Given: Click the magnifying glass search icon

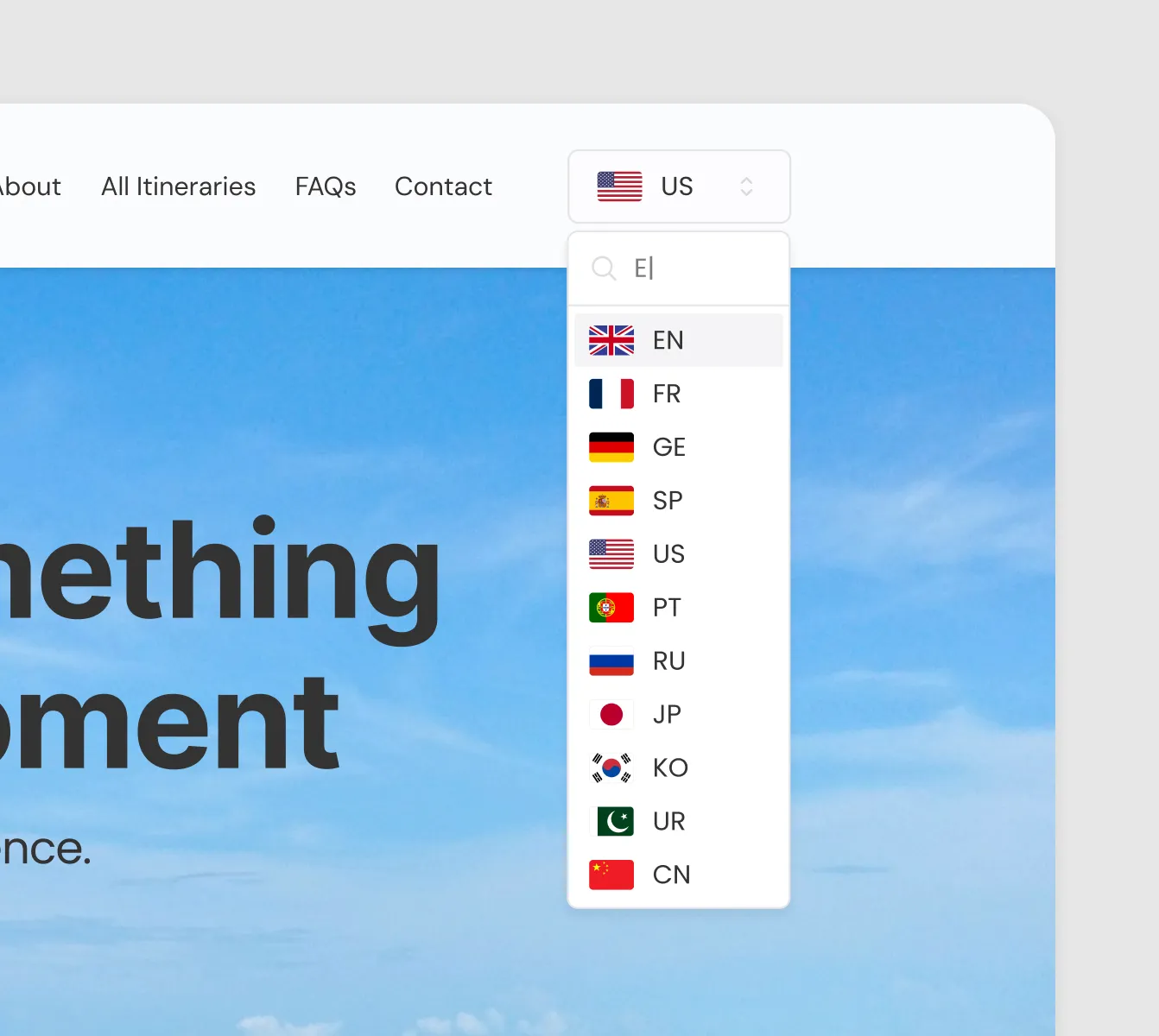Looking at the screenshot, I should 604,268.
